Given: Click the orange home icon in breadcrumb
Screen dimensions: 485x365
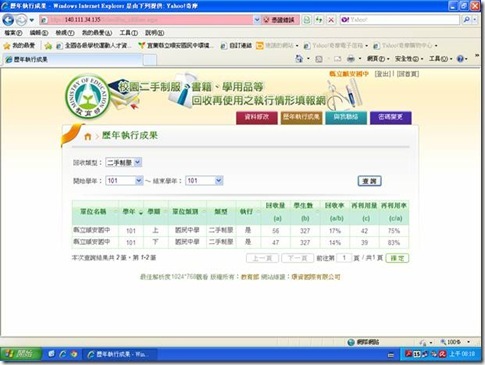Looking at the screenshot, I should tap(88, 136).
